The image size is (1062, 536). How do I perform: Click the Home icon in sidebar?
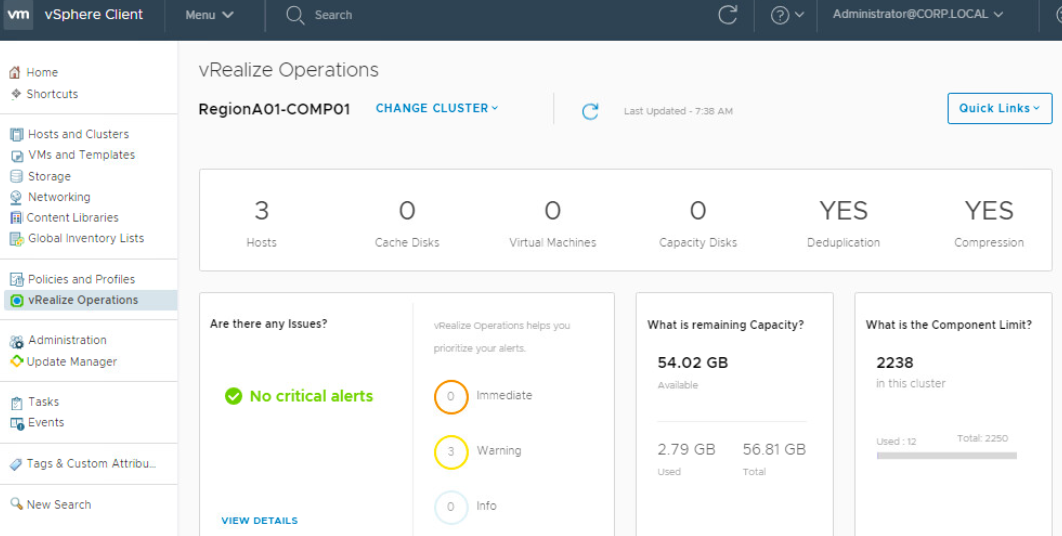[15, 72]
